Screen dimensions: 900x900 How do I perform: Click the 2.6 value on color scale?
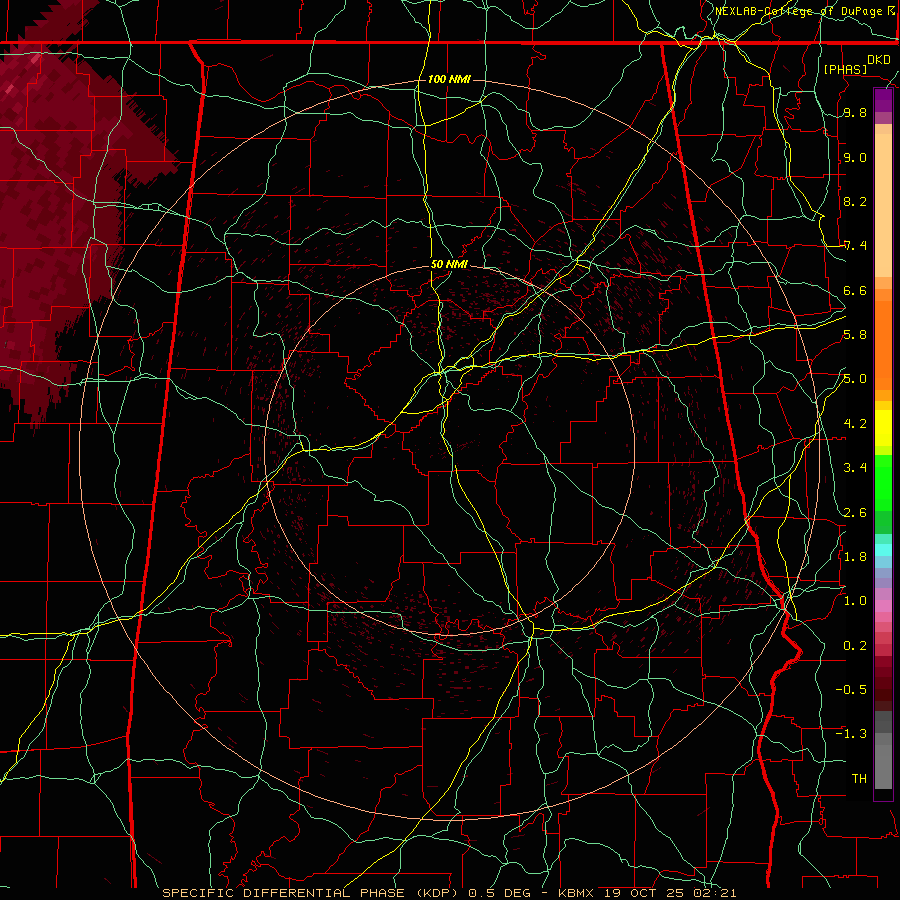855,513
